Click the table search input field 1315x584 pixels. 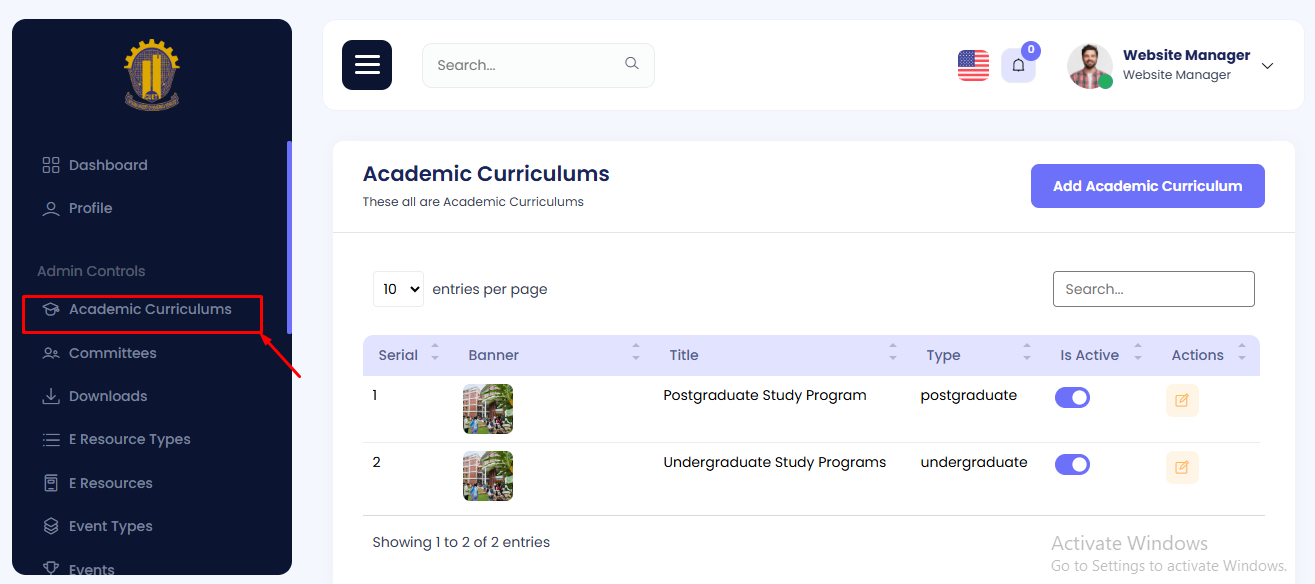[1153, 289]
